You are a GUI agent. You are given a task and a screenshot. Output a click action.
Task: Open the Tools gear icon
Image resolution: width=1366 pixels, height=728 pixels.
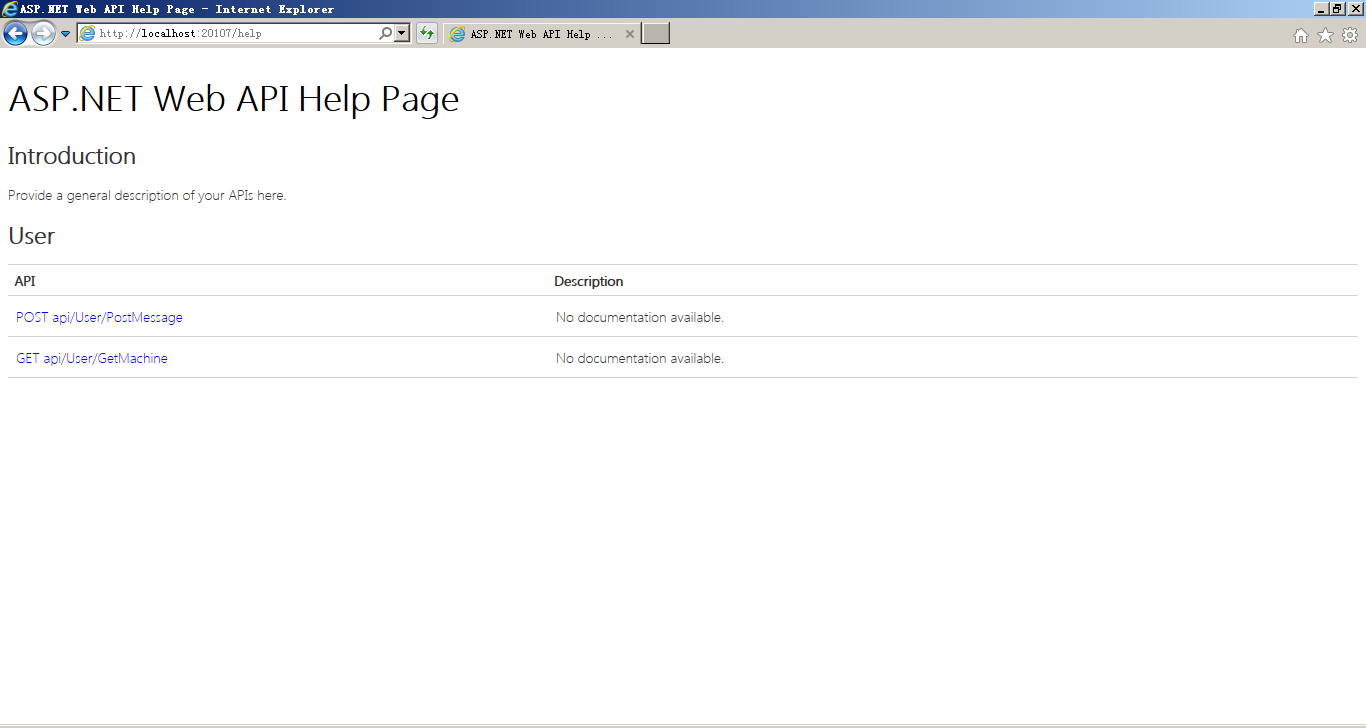coord(1350,35)
